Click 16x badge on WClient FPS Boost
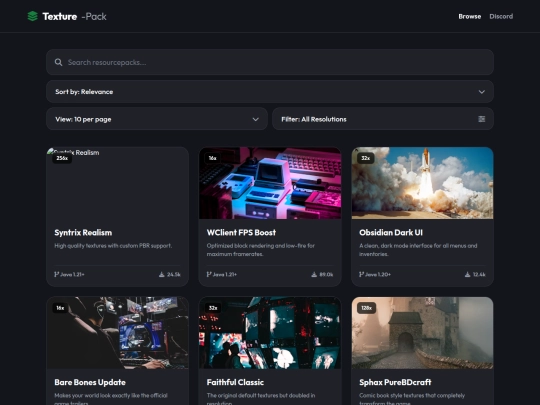The image size is (540, 405). coord(212,158)
